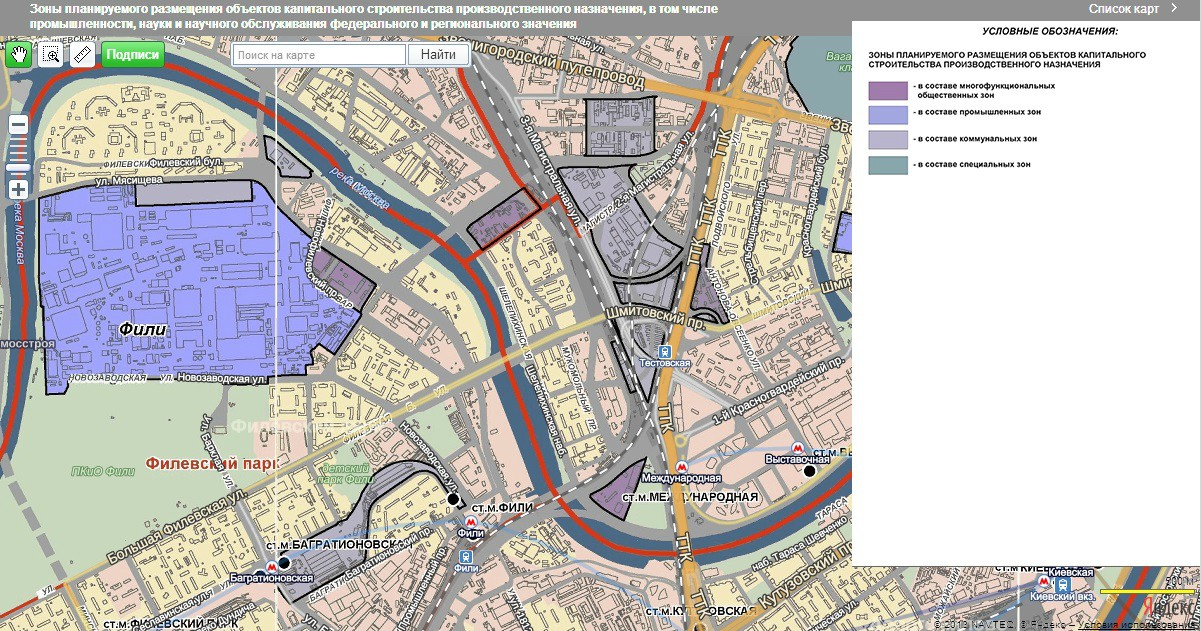1201x631 pixels.
Task: Click the teal special zones legend swatch
Action: pyautogui.click(x=887, y=165)
